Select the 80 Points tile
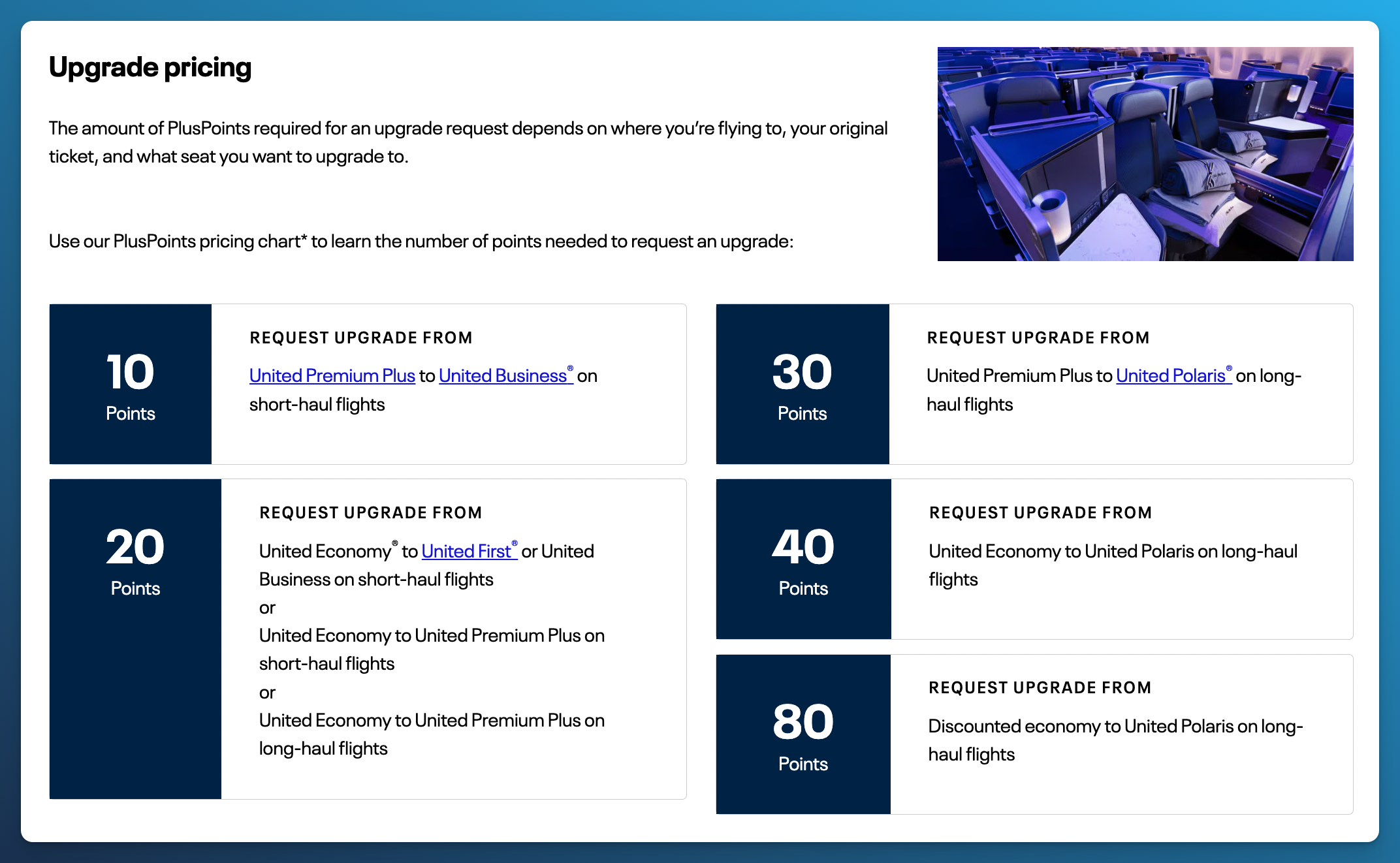Screen dimensions: 1400x863 803,734
